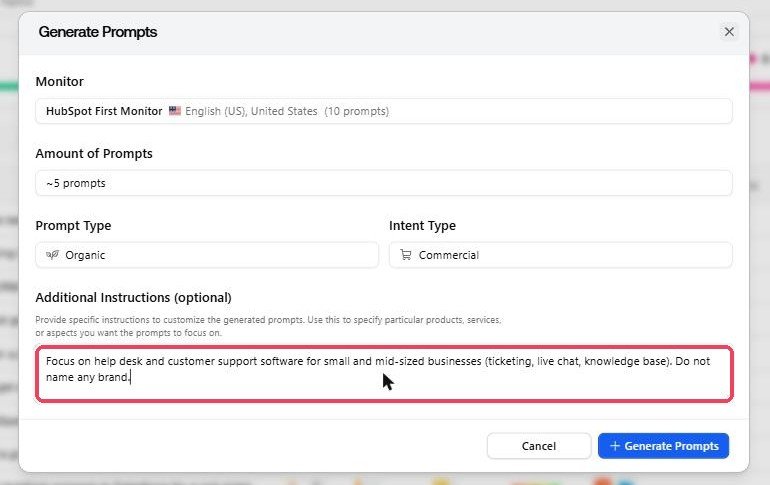Click the "Additional Instructions (optional)" label
The height and width of the screenshot is (485, 770).
pyautogui.click(x=134, y=297)
